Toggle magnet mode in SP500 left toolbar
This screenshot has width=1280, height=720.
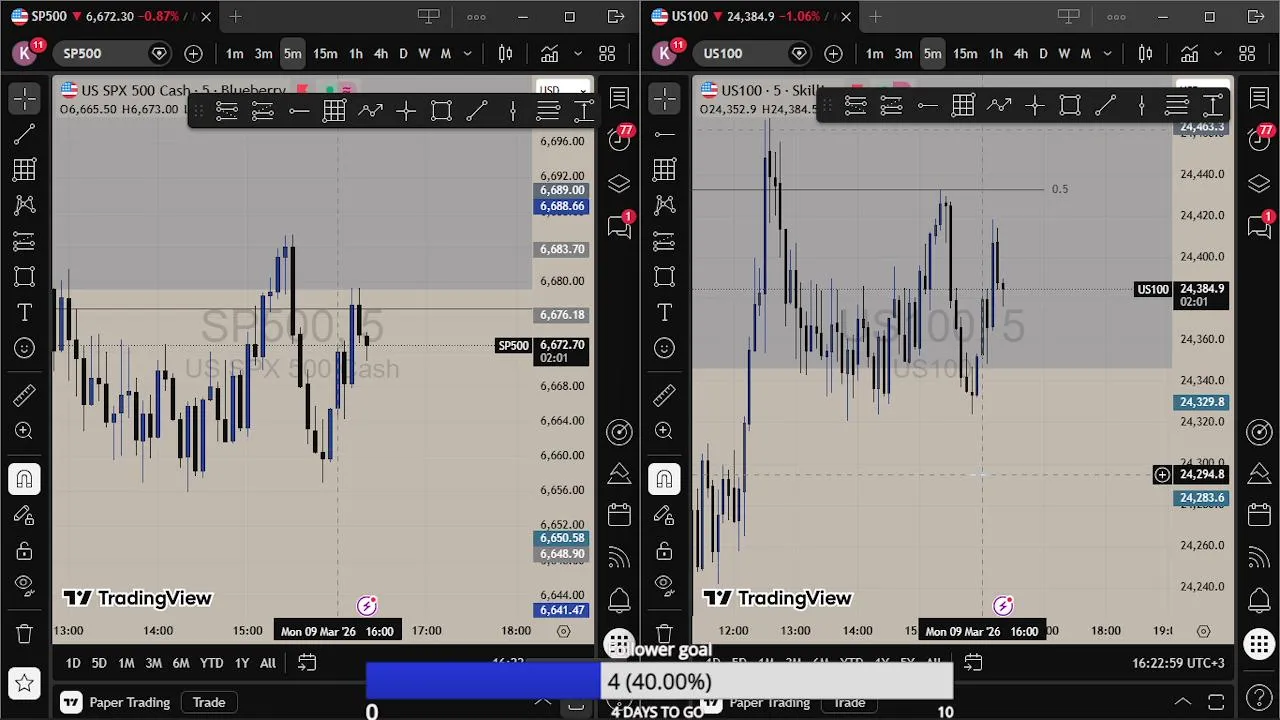coord(24,479)
